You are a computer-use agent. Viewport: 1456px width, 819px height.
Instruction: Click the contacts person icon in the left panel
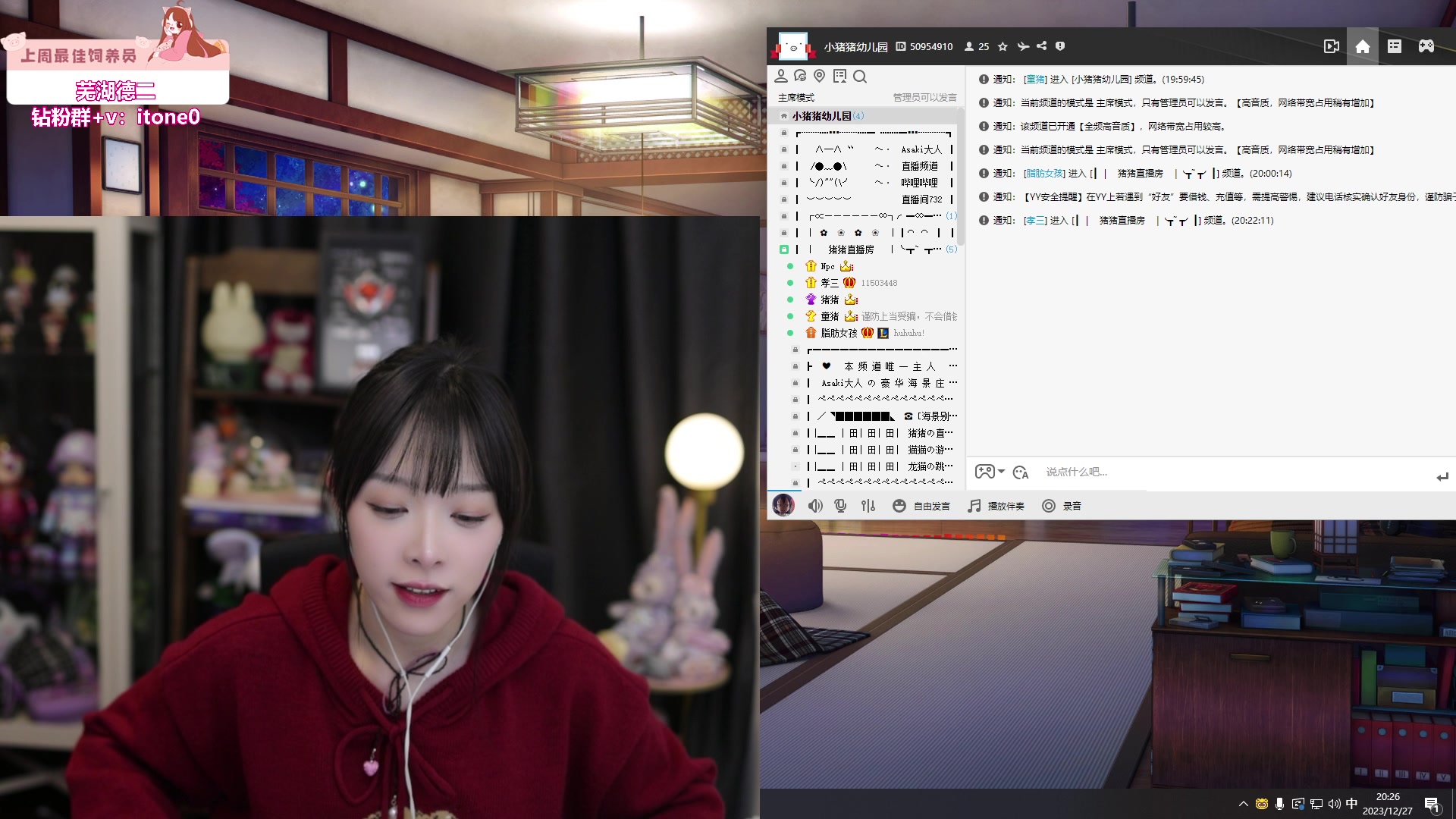click(x=780, y=77)
